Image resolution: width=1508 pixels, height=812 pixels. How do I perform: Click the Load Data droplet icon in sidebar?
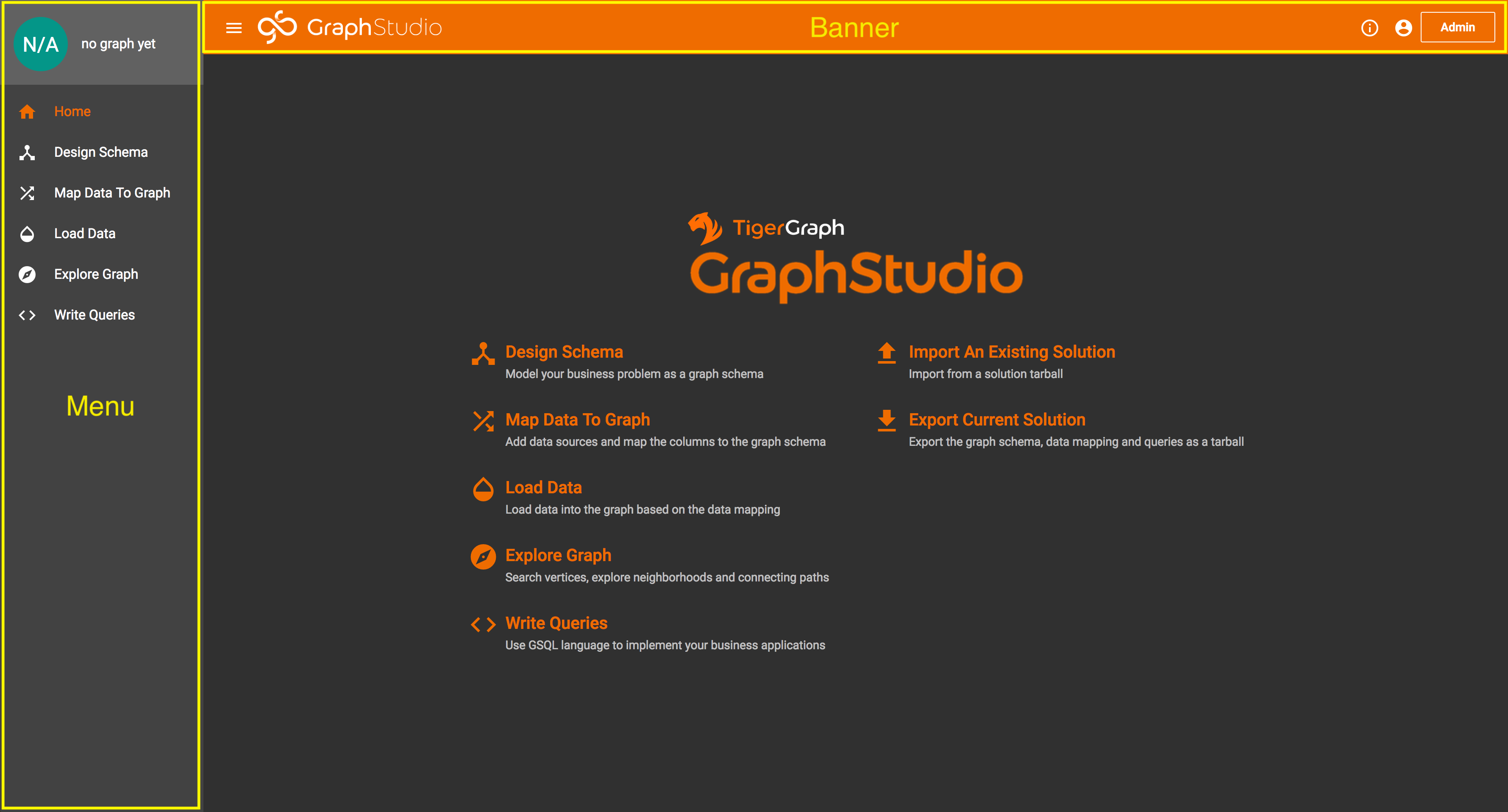point(27,234)
